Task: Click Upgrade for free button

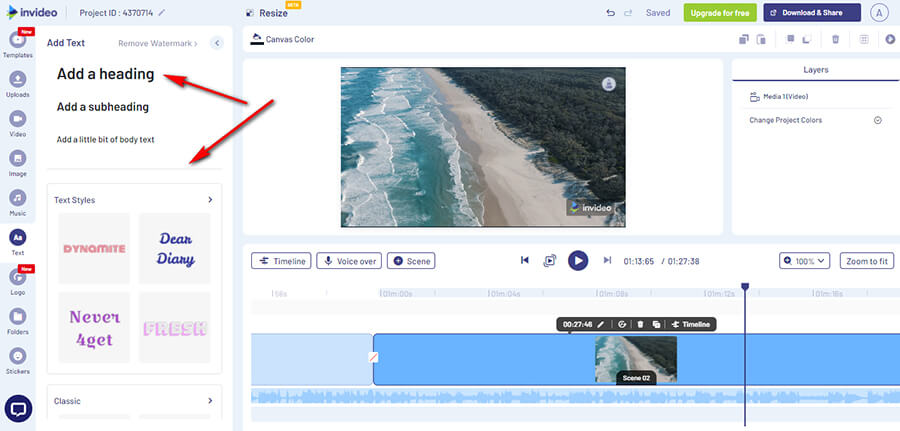Action: 720,13
